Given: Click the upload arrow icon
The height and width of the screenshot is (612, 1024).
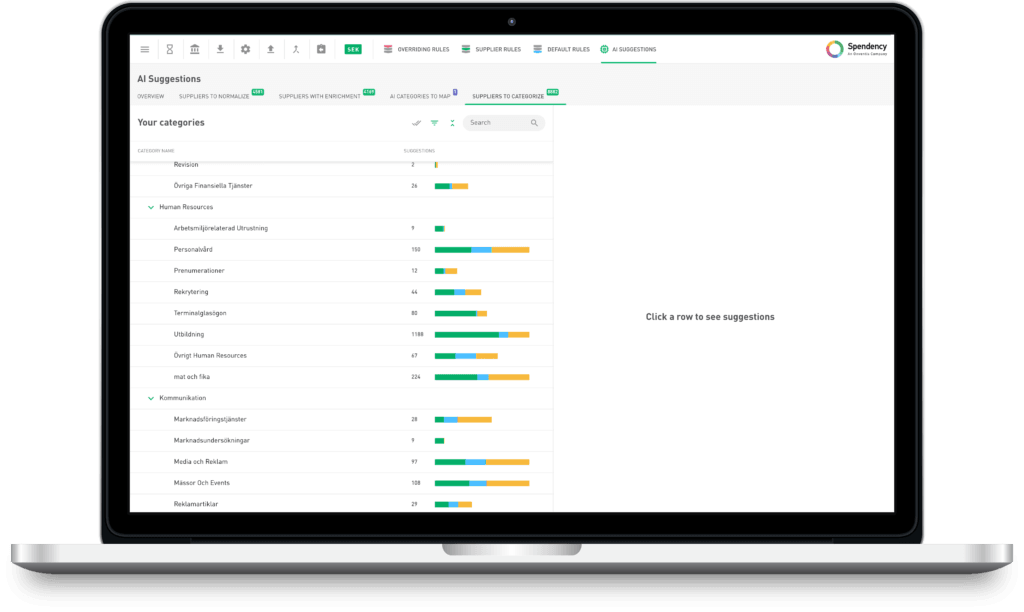Looking at the screenshot, I should pyautogui.click(x=270, y=49).
